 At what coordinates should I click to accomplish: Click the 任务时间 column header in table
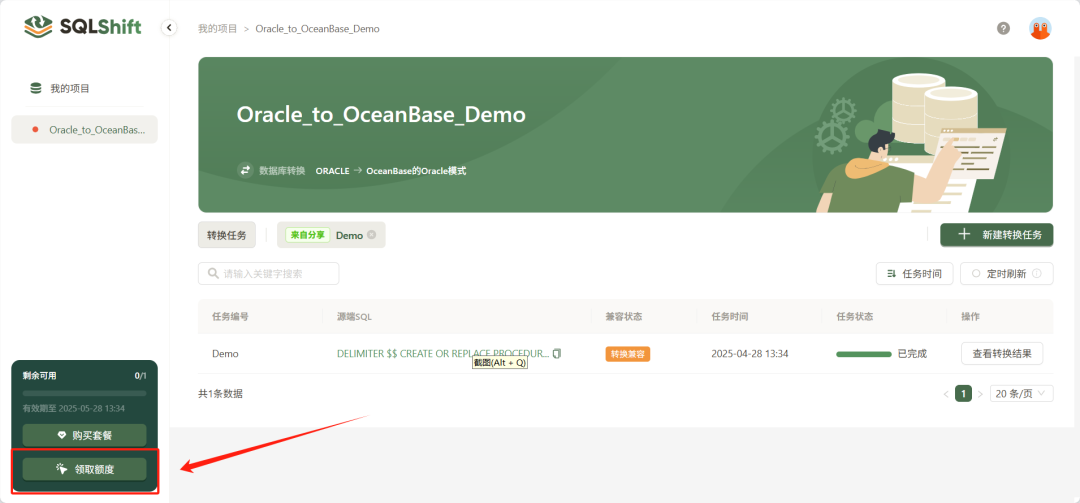pyautogui.click(x=729, y=317)
